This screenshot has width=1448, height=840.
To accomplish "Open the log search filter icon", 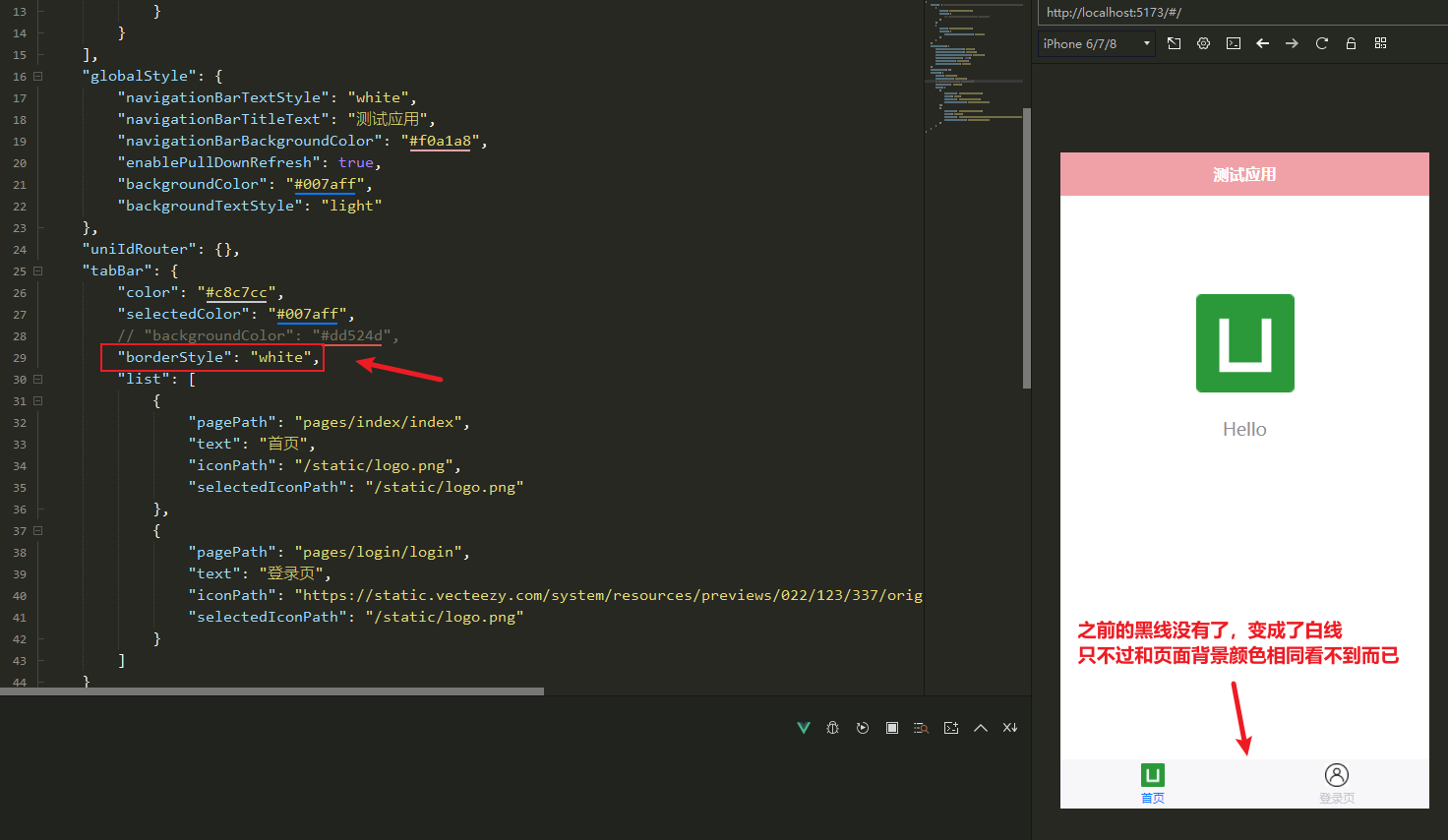I will pos(921,728).
